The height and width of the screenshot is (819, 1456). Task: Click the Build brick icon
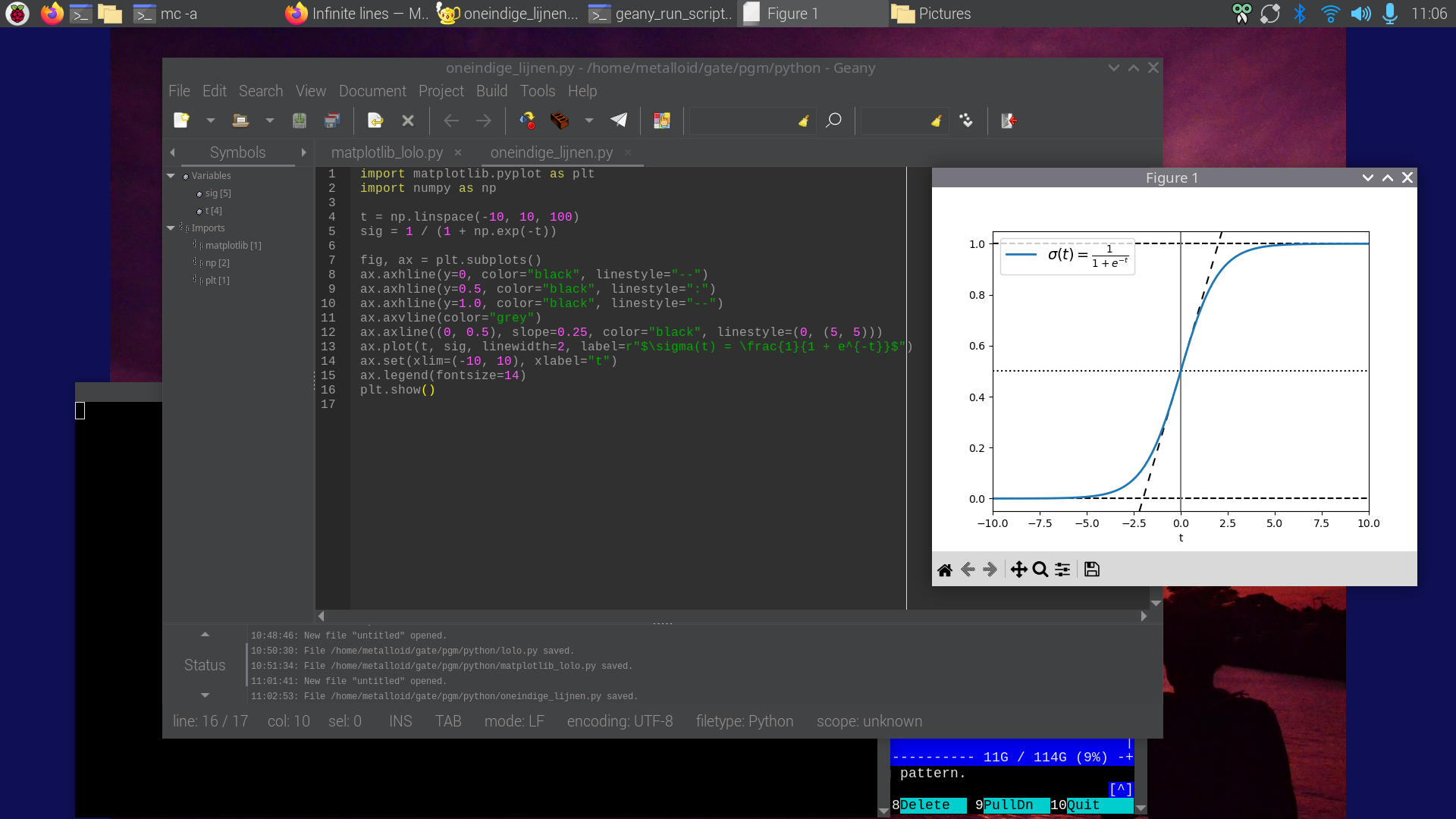coord(560,121)
